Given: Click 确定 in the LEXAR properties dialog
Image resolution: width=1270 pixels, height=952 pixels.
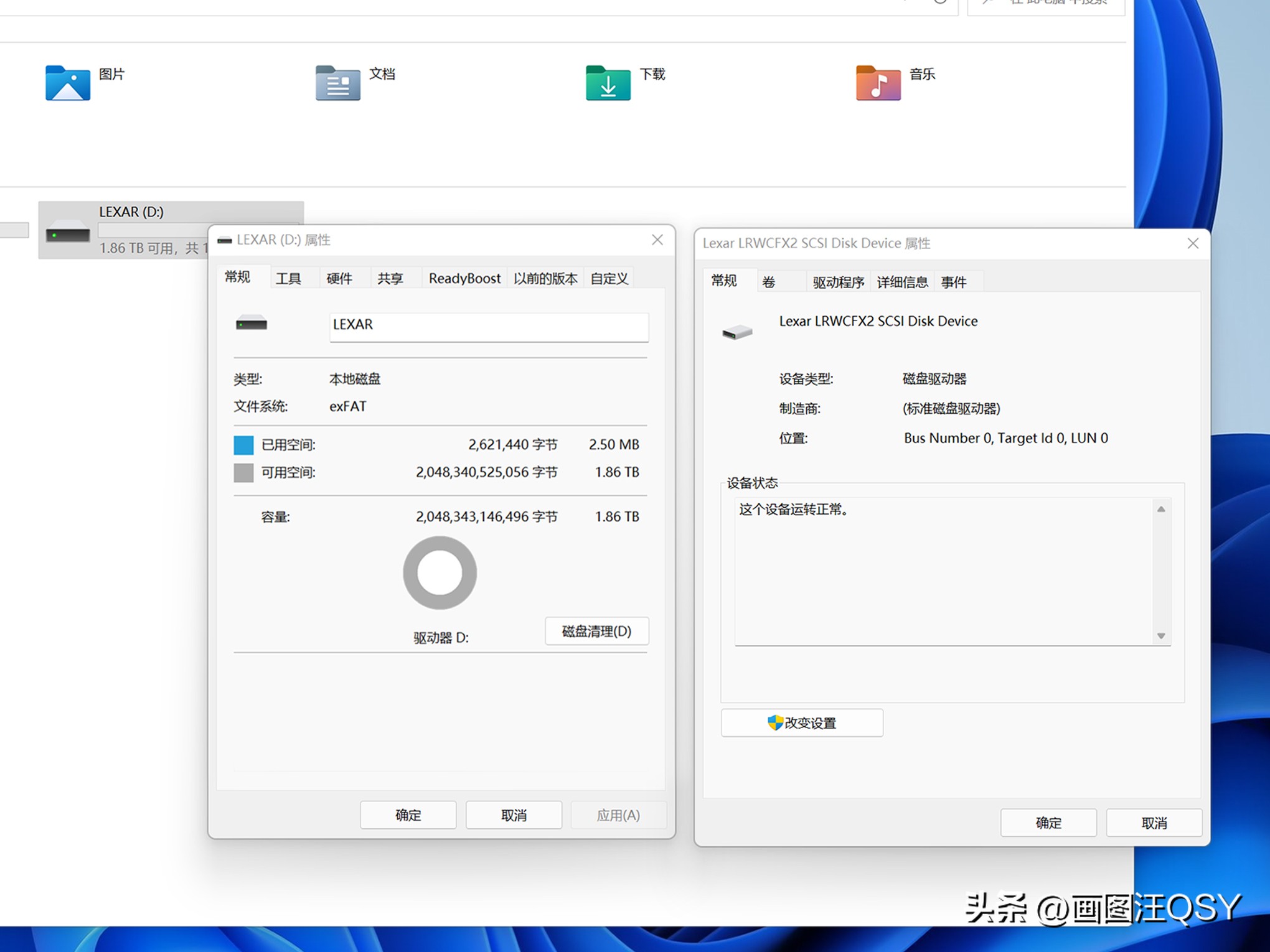Looking at the screenshot, I should (x=408, y=814).
